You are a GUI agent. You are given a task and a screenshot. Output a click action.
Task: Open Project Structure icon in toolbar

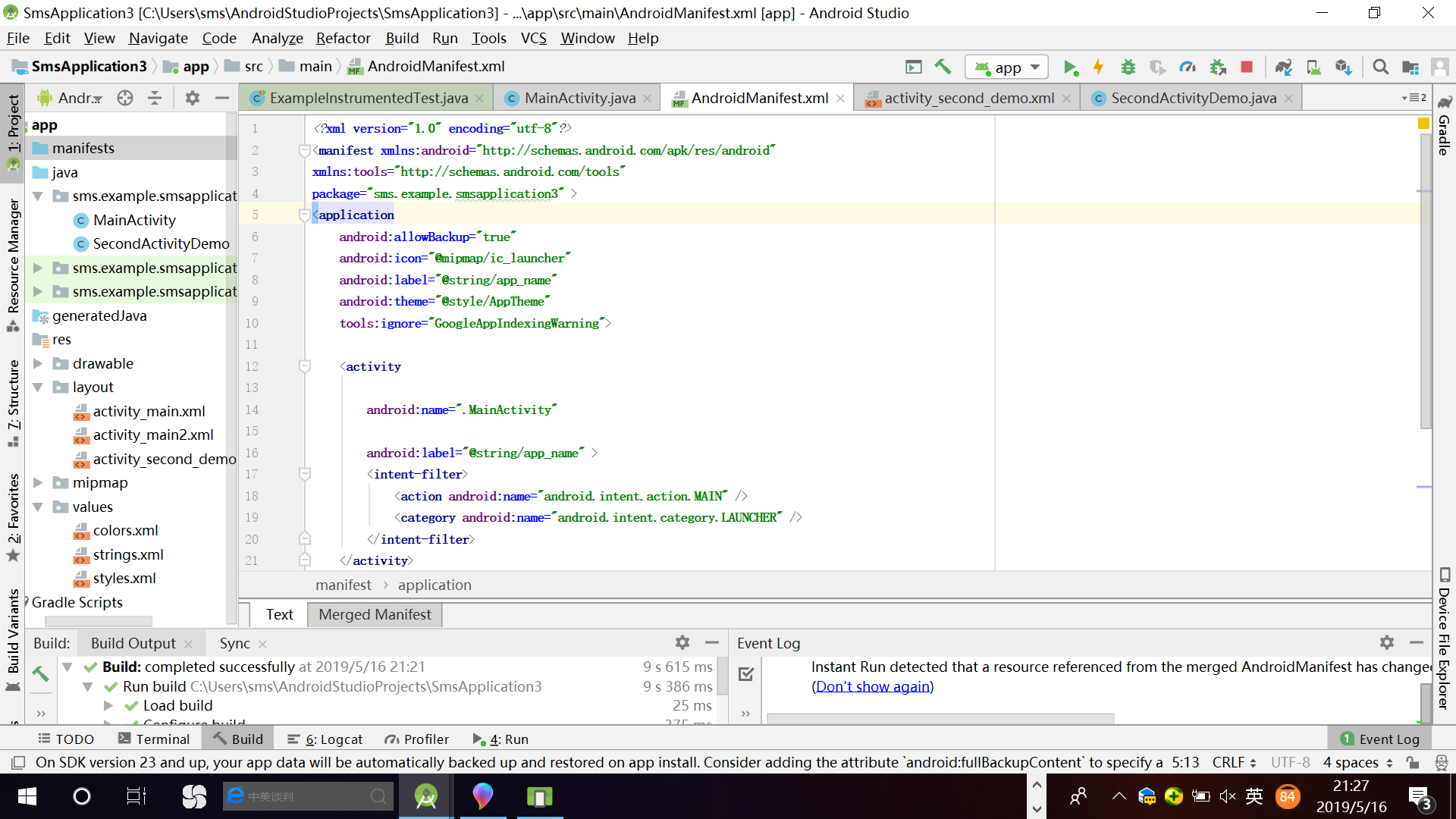pyautogui.click(x=1410, y=67)
